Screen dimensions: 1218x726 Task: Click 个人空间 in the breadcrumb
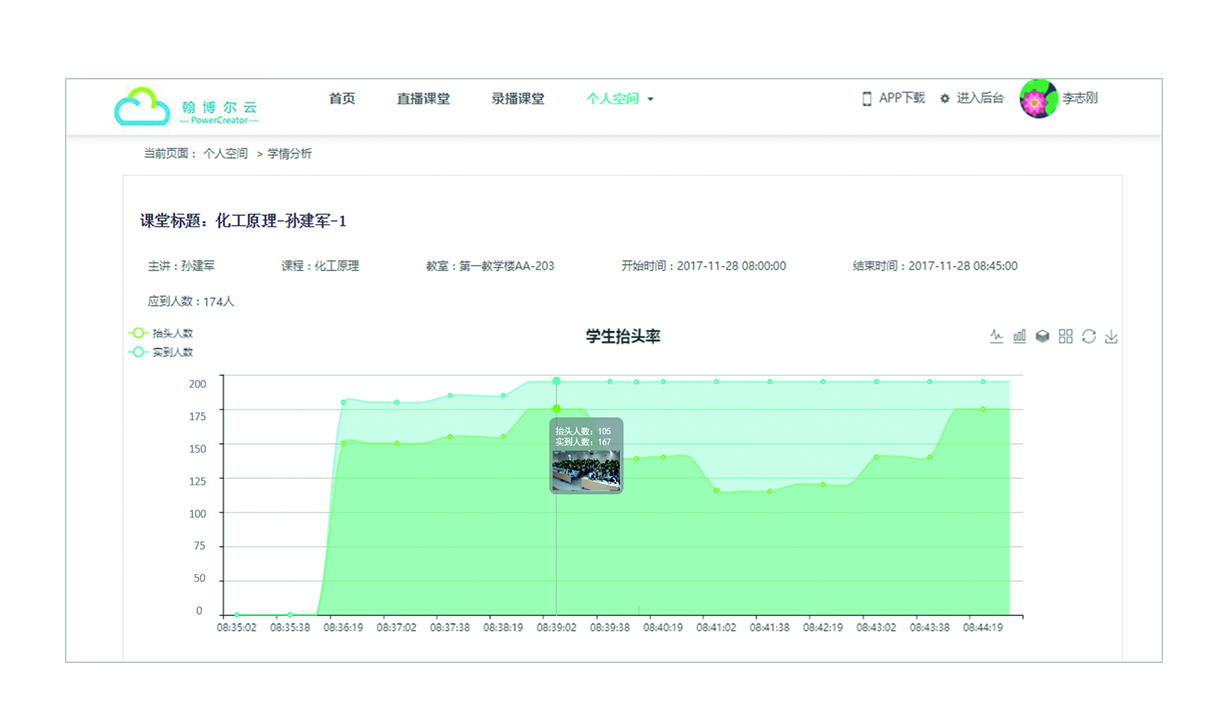point(225,154)
